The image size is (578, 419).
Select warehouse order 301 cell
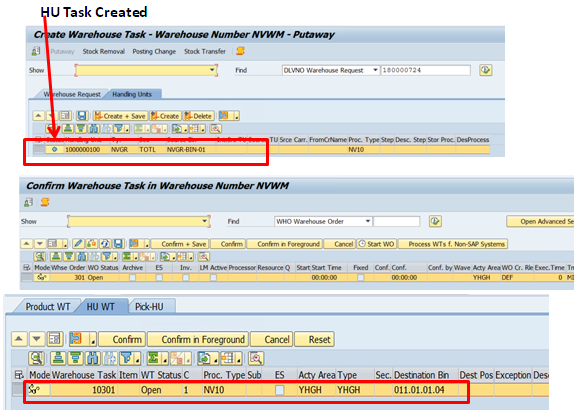69,277
